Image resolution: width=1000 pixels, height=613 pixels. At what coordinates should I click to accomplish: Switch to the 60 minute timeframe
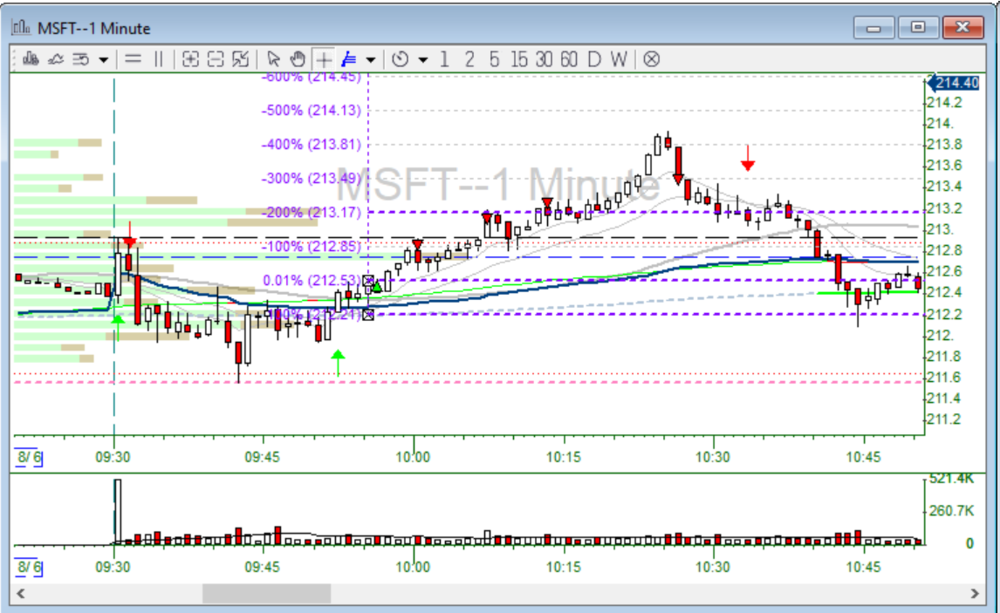coord(569,59)
